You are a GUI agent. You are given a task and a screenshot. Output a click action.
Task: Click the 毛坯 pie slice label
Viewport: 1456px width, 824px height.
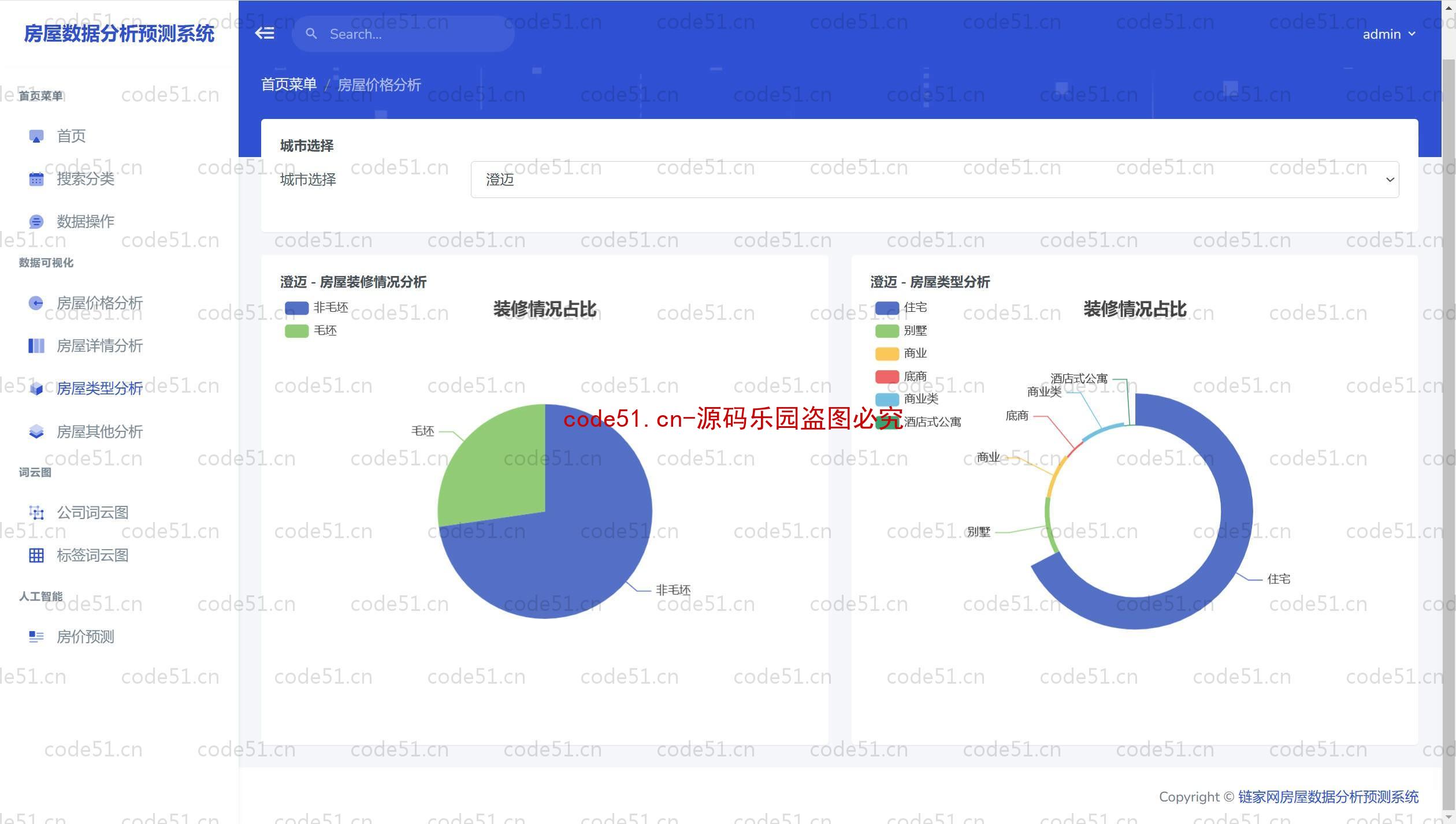[422, 431]
